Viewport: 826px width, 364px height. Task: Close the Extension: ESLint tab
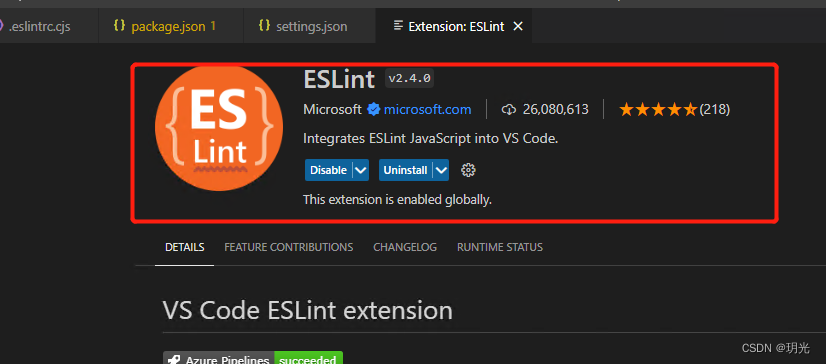click(518, 26)
